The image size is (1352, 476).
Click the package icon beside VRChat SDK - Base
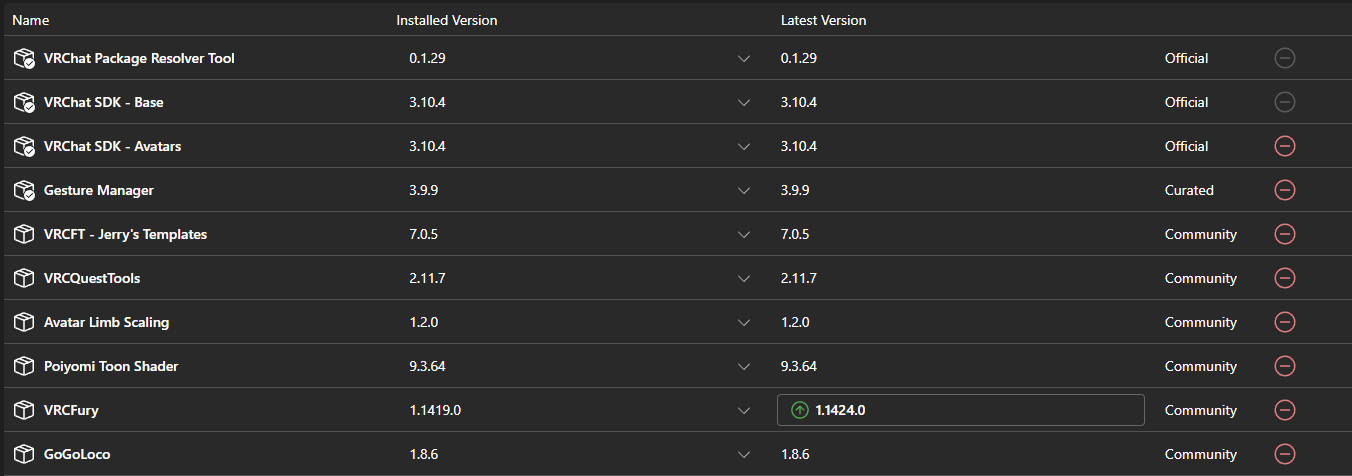[24, 103]
